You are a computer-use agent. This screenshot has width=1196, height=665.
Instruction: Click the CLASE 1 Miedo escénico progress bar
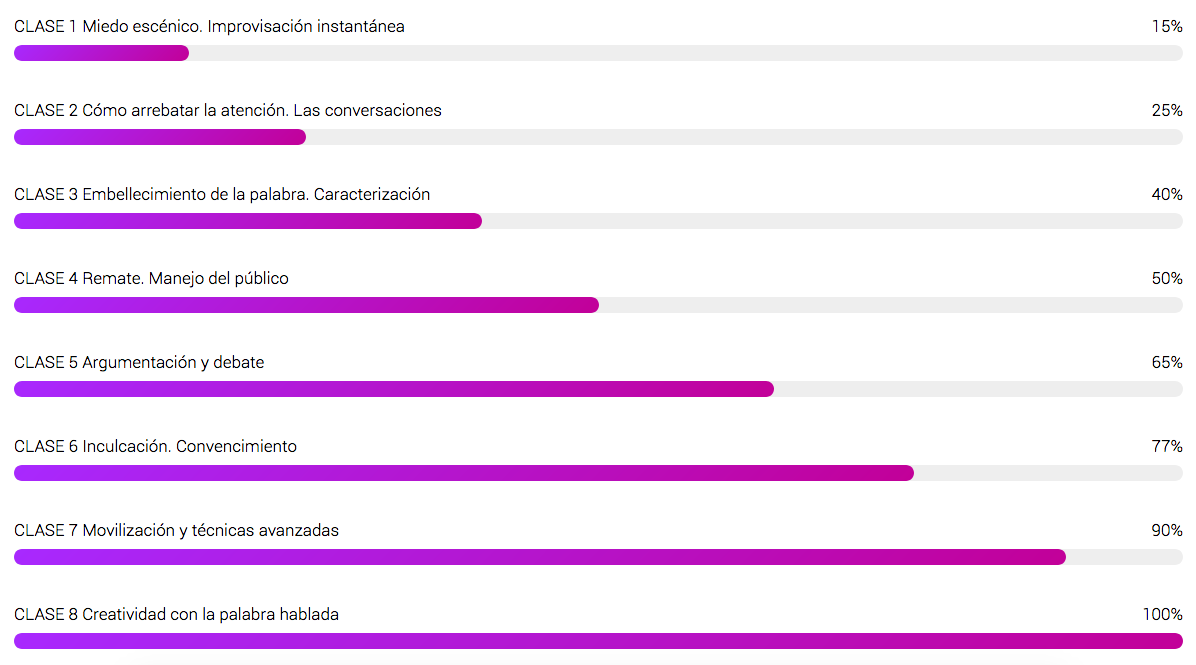[598, 53]
